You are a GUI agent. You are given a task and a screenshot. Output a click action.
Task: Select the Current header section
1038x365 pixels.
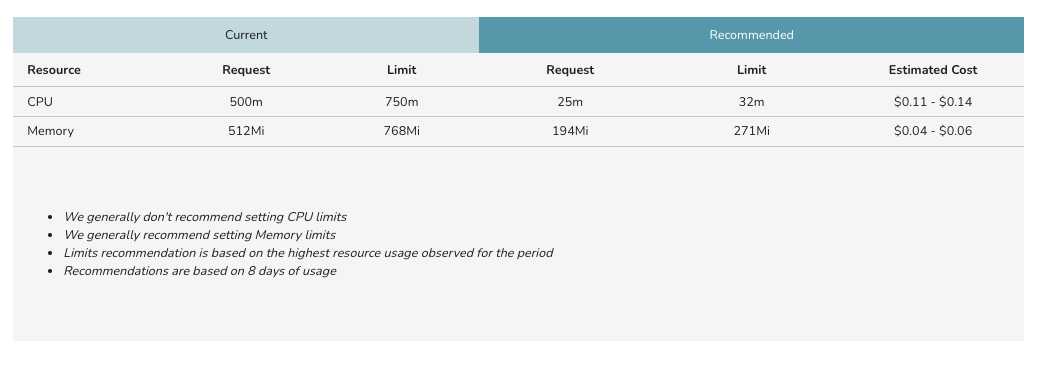point(246,35)
